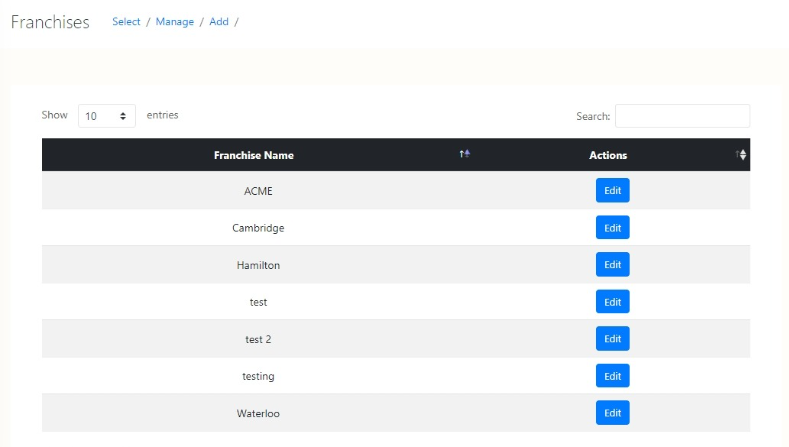Click the Franchises page heading
This screenshot has width=789, height=447.
pyautogui.click(x=50, y=22)
